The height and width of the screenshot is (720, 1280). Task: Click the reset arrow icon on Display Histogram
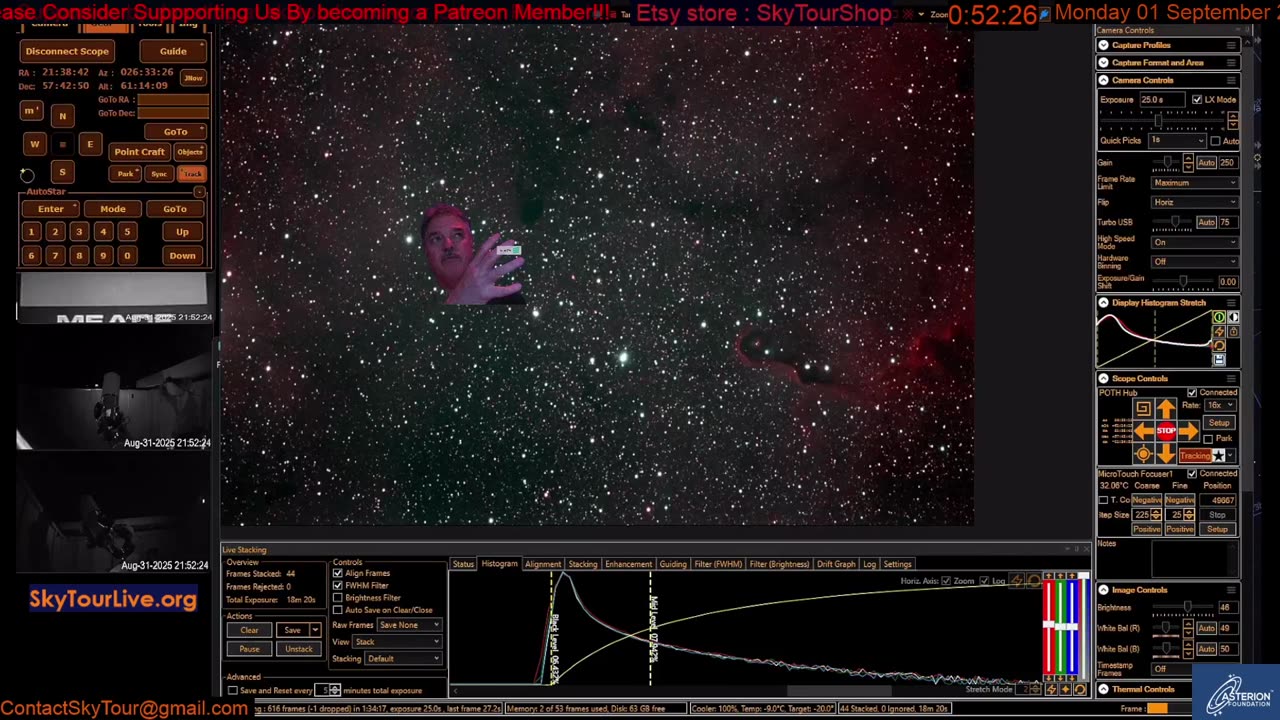[x=1219, y=345]
